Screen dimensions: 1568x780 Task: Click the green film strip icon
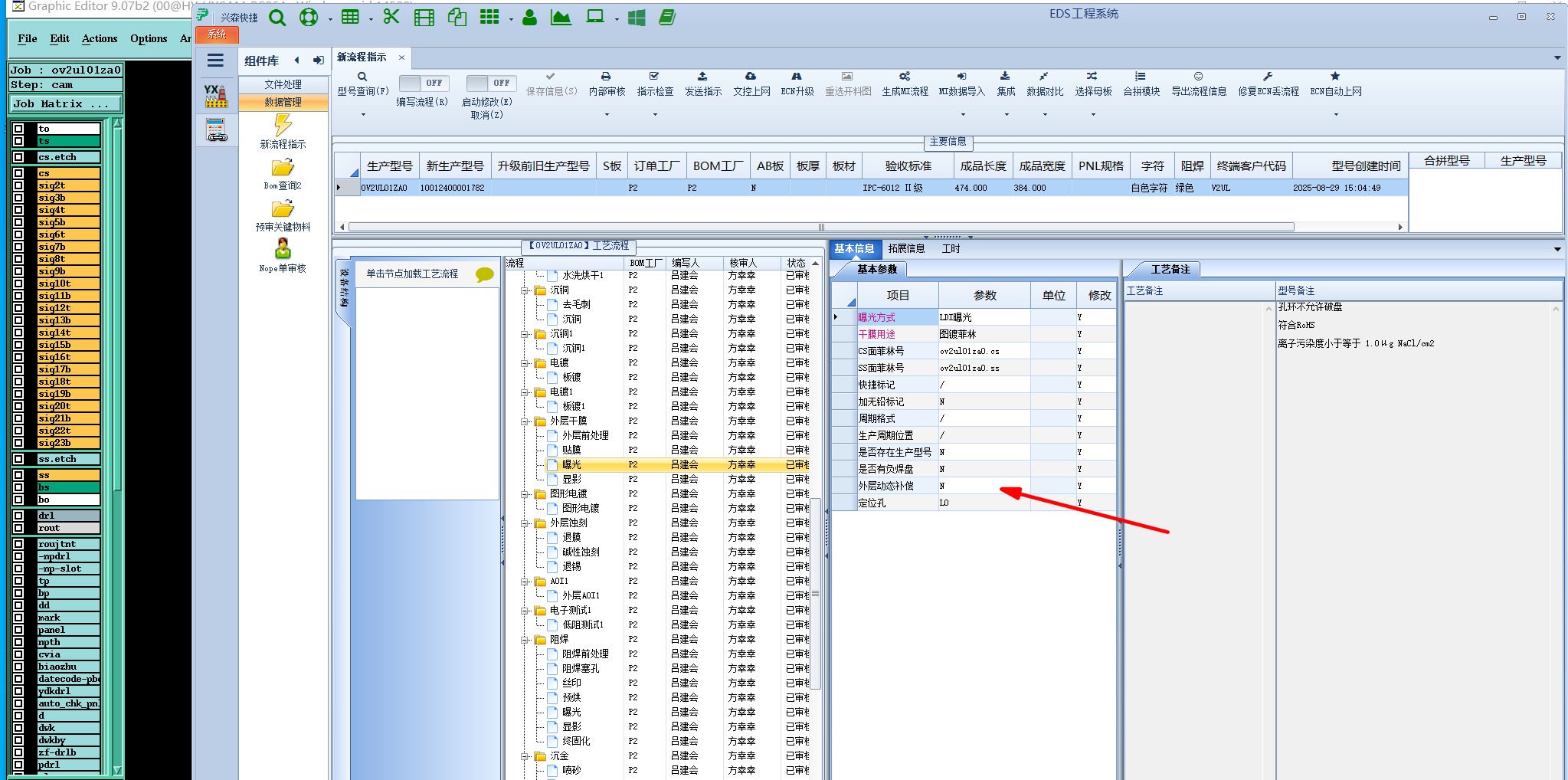424,17
